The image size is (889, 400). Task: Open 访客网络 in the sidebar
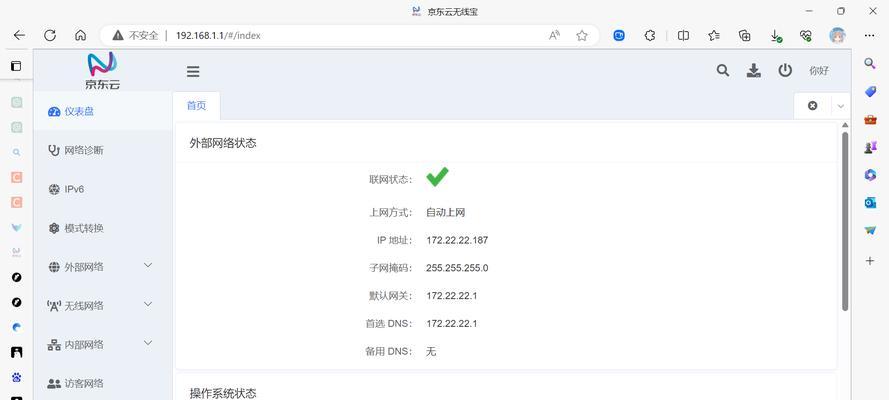(x=103, y=384)
